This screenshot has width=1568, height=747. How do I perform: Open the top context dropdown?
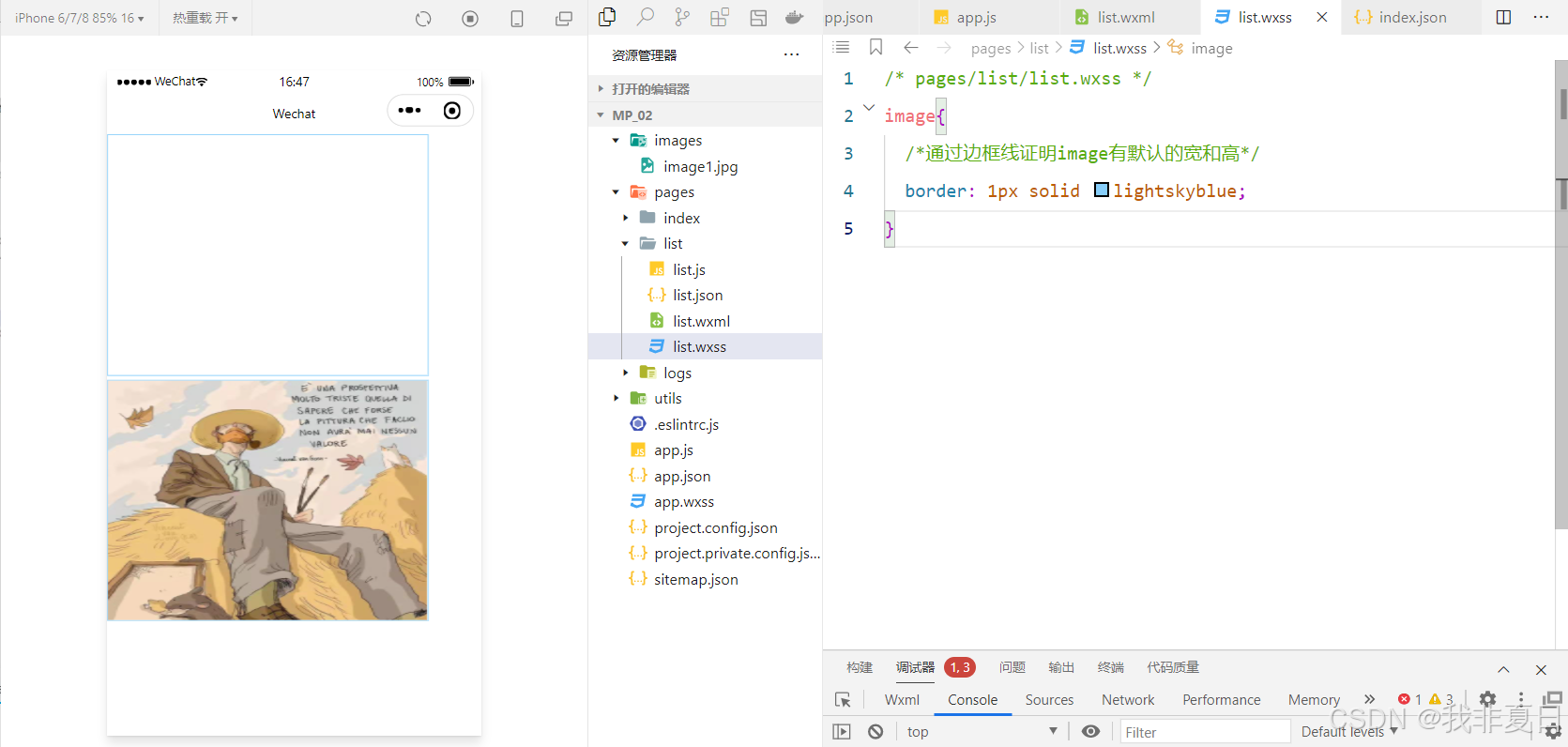coord(982,731)
